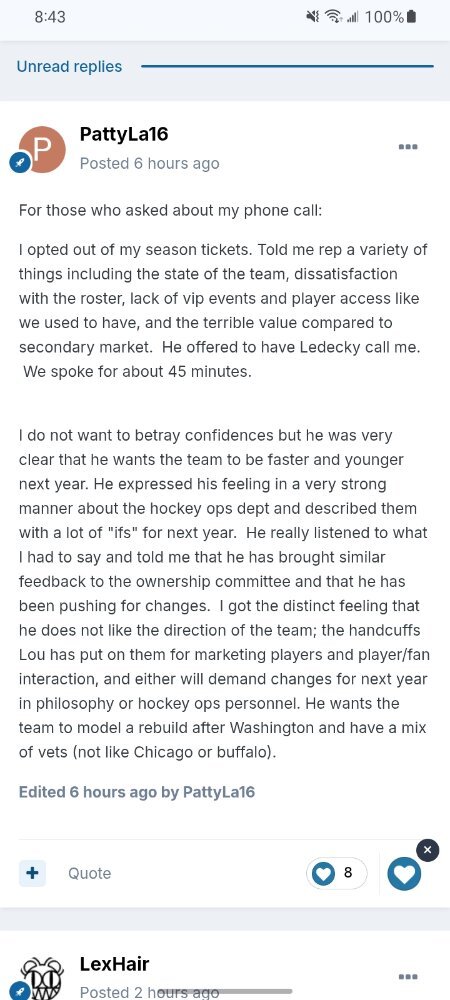The width and height of the screenshot is (450, 1000).
Task: View the 8 likes reaction count
Action: pos(337,872)
